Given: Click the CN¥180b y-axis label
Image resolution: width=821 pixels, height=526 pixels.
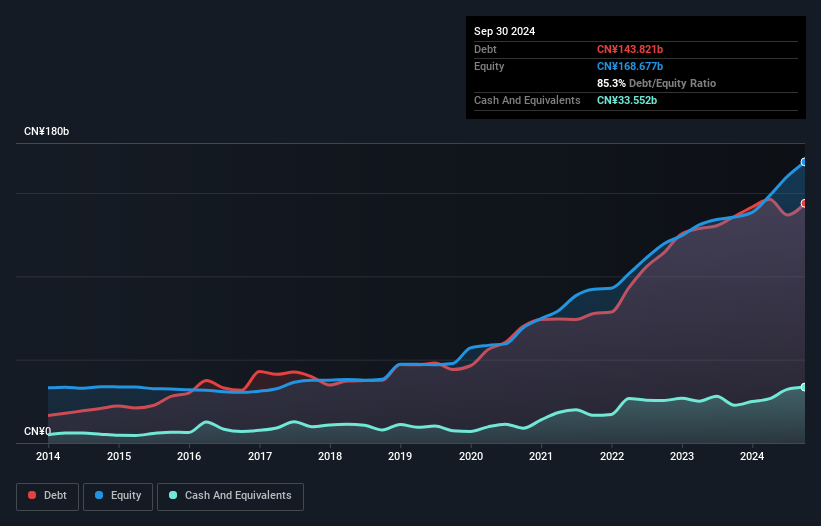Looking at the screenshot, I should [47, 131].
